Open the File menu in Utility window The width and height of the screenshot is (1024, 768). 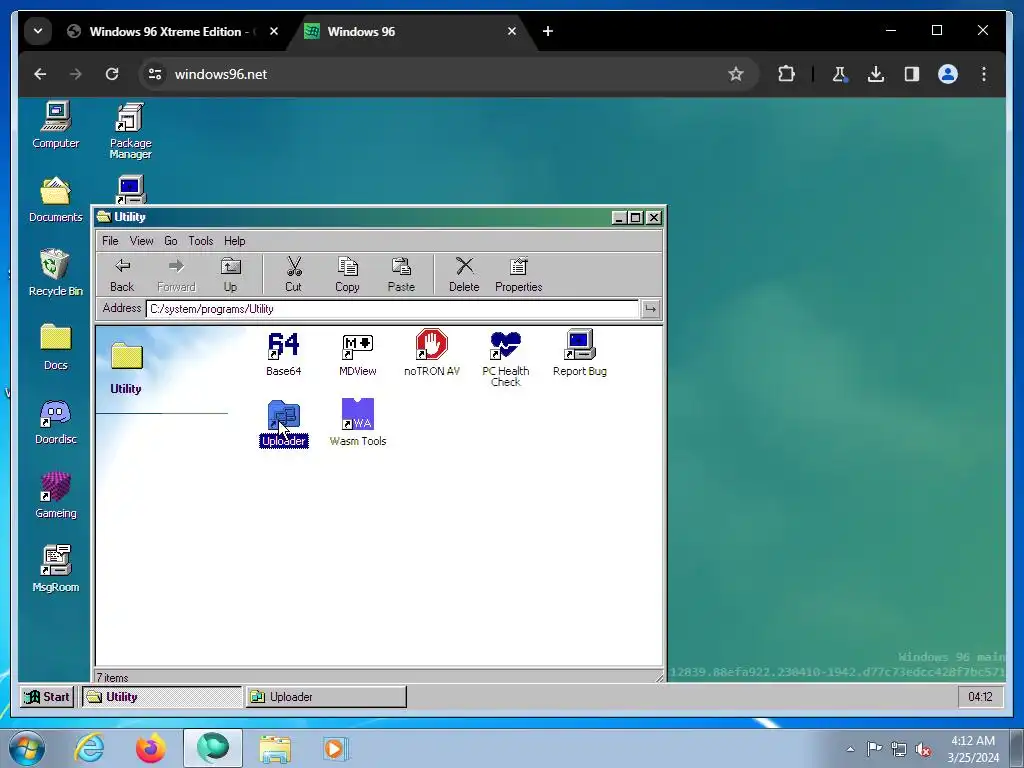tap(110, 241)
